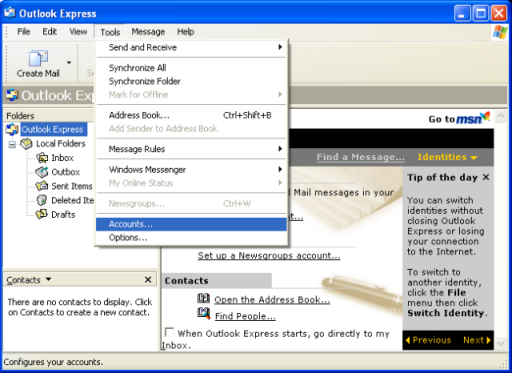This screenshot has height=373, width=512.
Task: Click the Windows flag logo
Action: 500,33
